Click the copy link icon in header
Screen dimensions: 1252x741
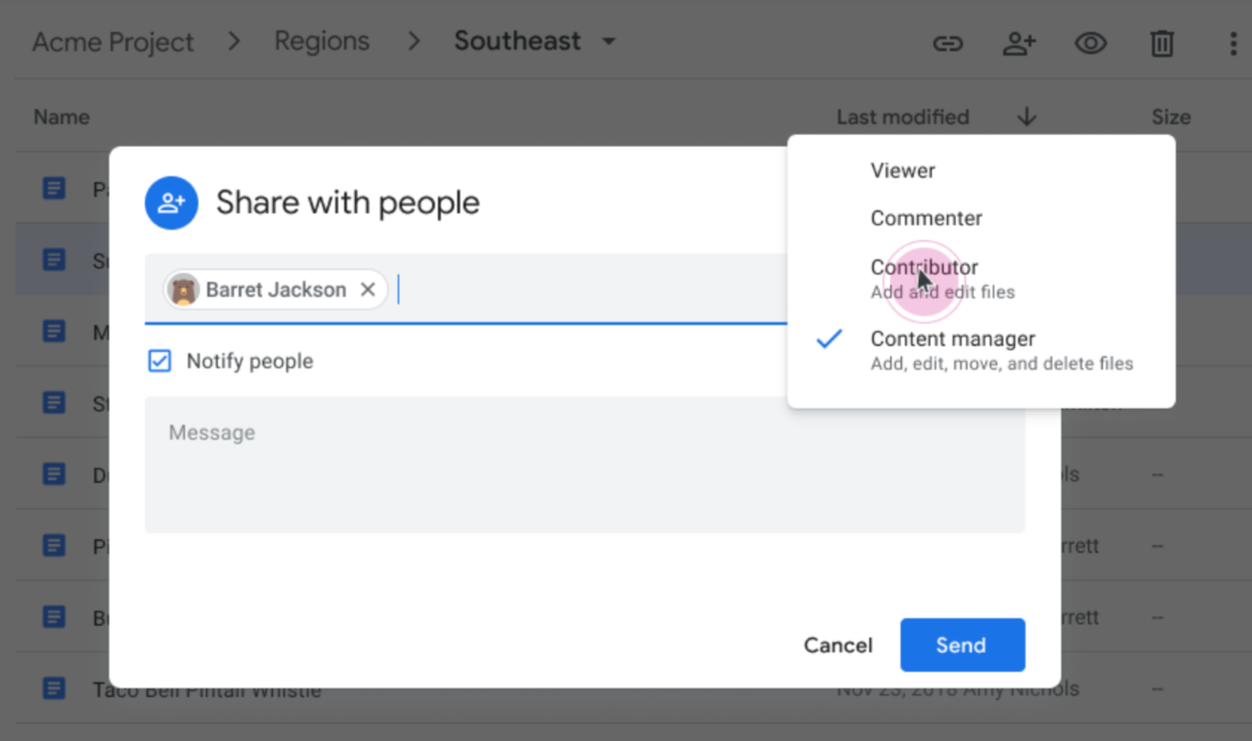[947, 43]
